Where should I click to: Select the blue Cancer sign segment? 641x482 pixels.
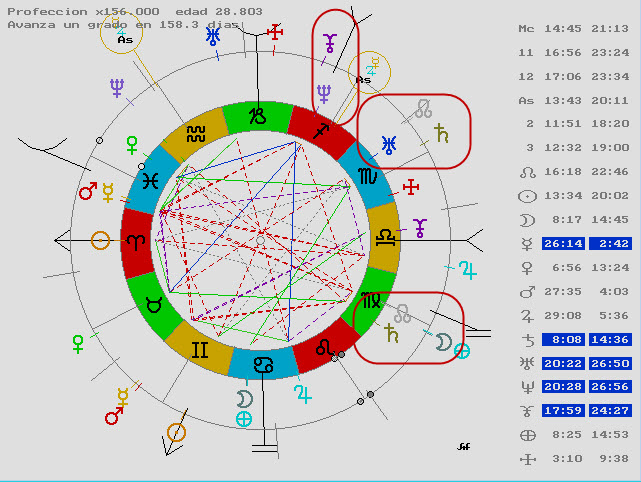(260, 364)
